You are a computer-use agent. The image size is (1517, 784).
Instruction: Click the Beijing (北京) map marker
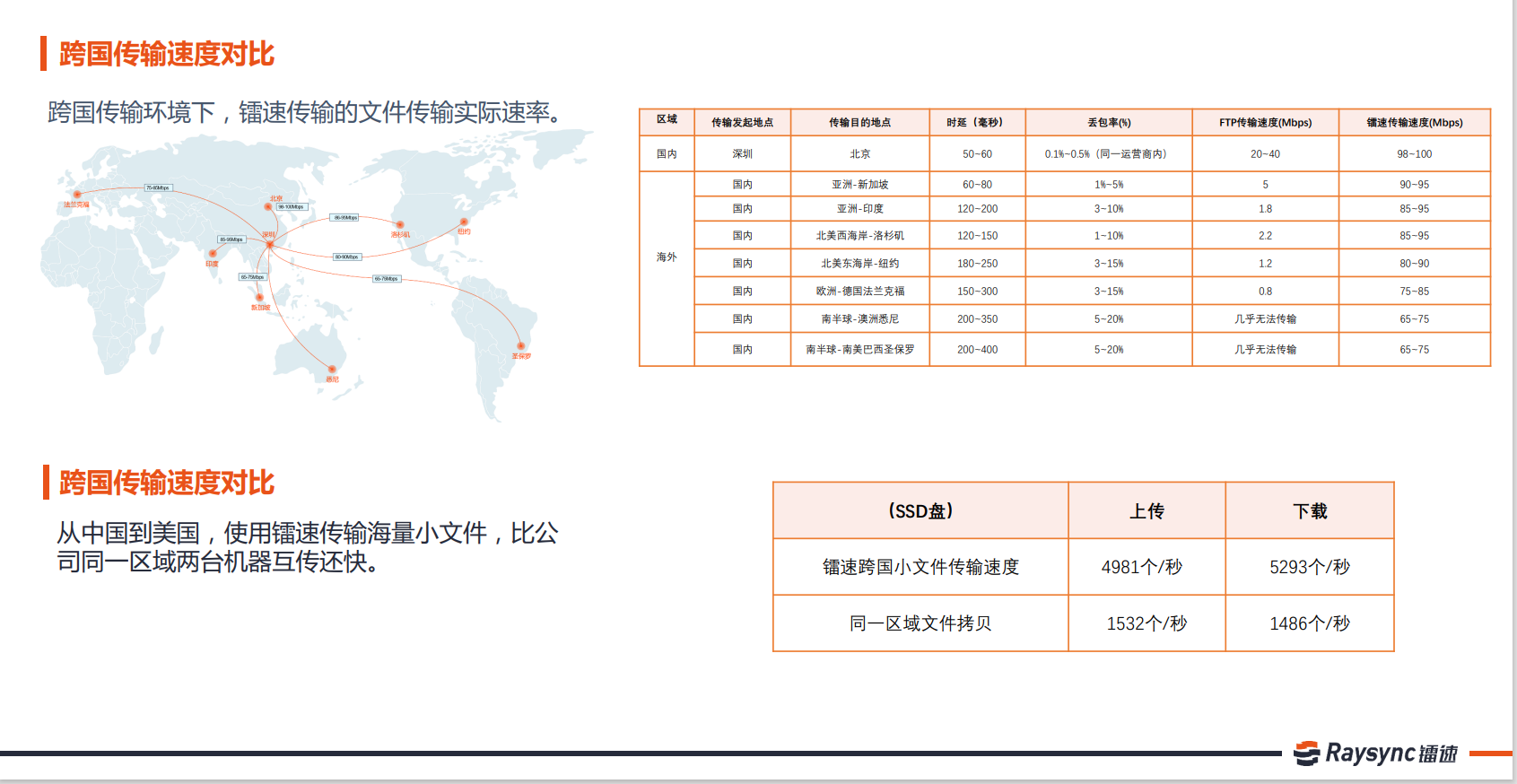tap(267, 206)
